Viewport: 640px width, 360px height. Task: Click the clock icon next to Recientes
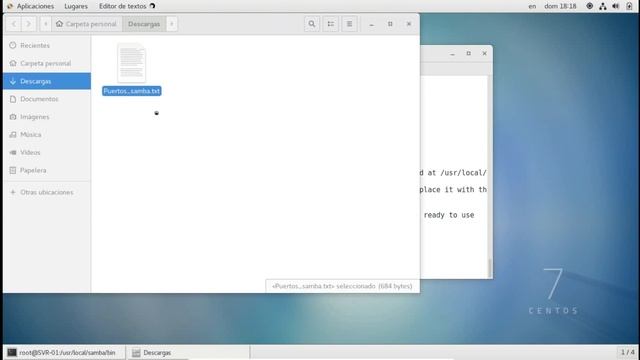pos(13,45)
